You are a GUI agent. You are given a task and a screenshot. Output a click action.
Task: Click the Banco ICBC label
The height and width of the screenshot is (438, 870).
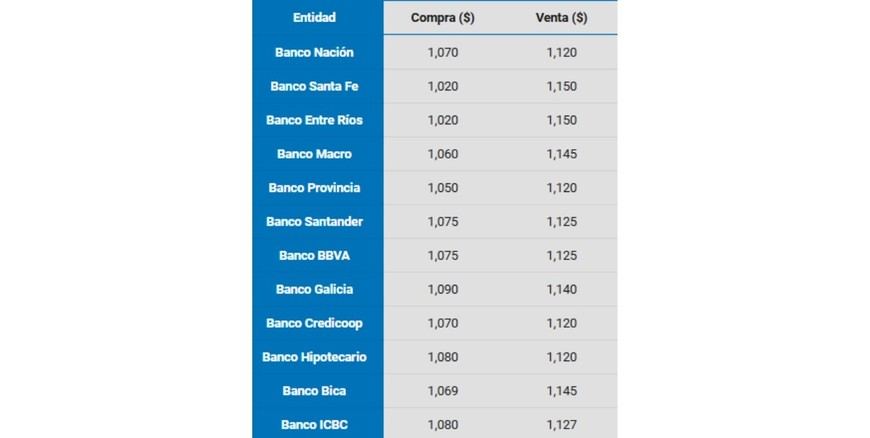click(314, 425)
